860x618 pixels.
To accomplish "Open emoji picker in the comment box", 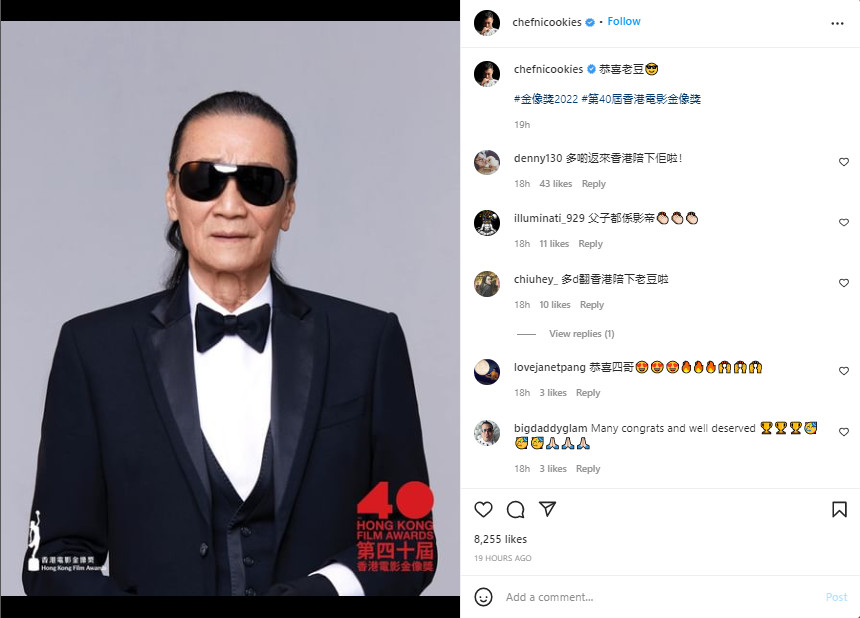I will (x=483, y=597).
